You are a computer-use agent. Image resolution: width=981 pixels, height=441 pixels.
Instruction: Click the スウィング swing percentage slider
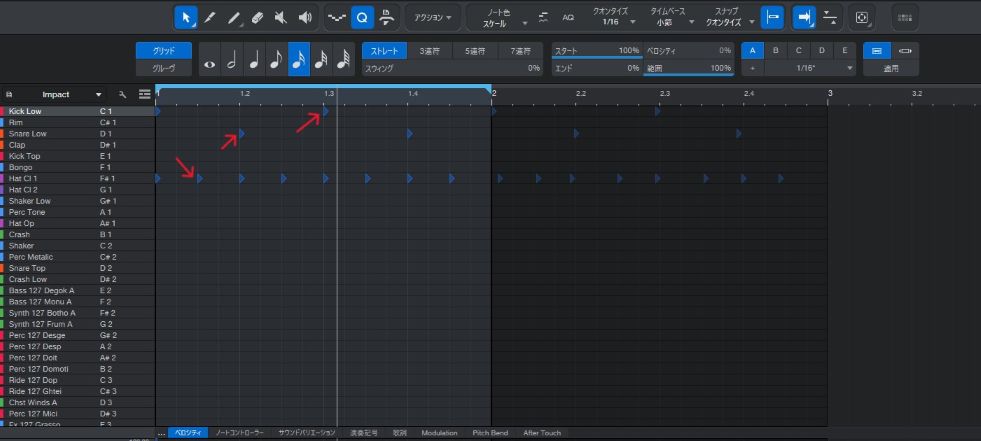click(x=453, y=68)
